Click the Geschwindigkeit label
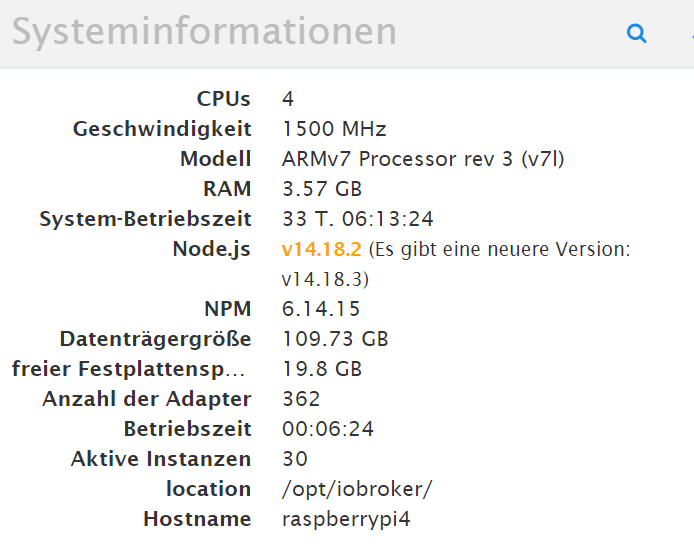 [x=162, y=129]
